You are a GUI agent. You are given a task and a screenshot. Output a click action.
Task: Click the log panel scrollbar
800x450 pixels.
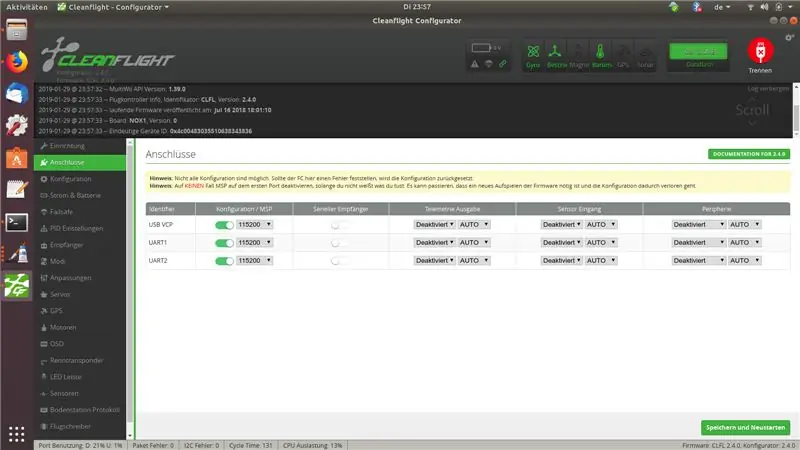coord(796,110)
